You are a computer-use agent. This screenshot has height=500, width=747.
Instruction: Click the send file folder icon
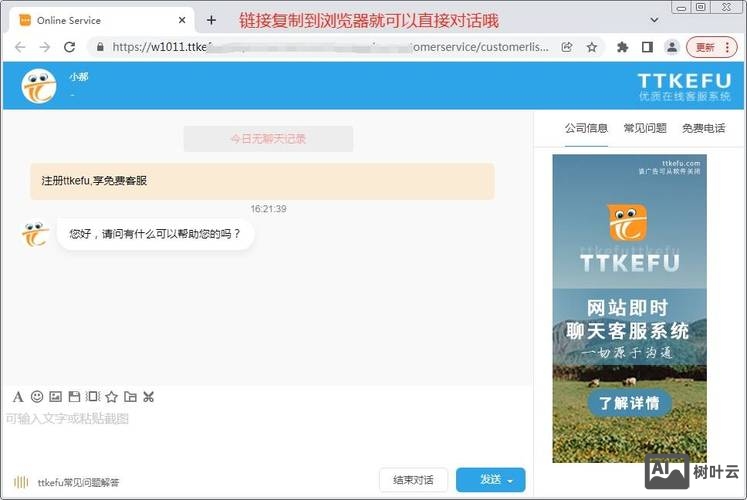point(130,396)
